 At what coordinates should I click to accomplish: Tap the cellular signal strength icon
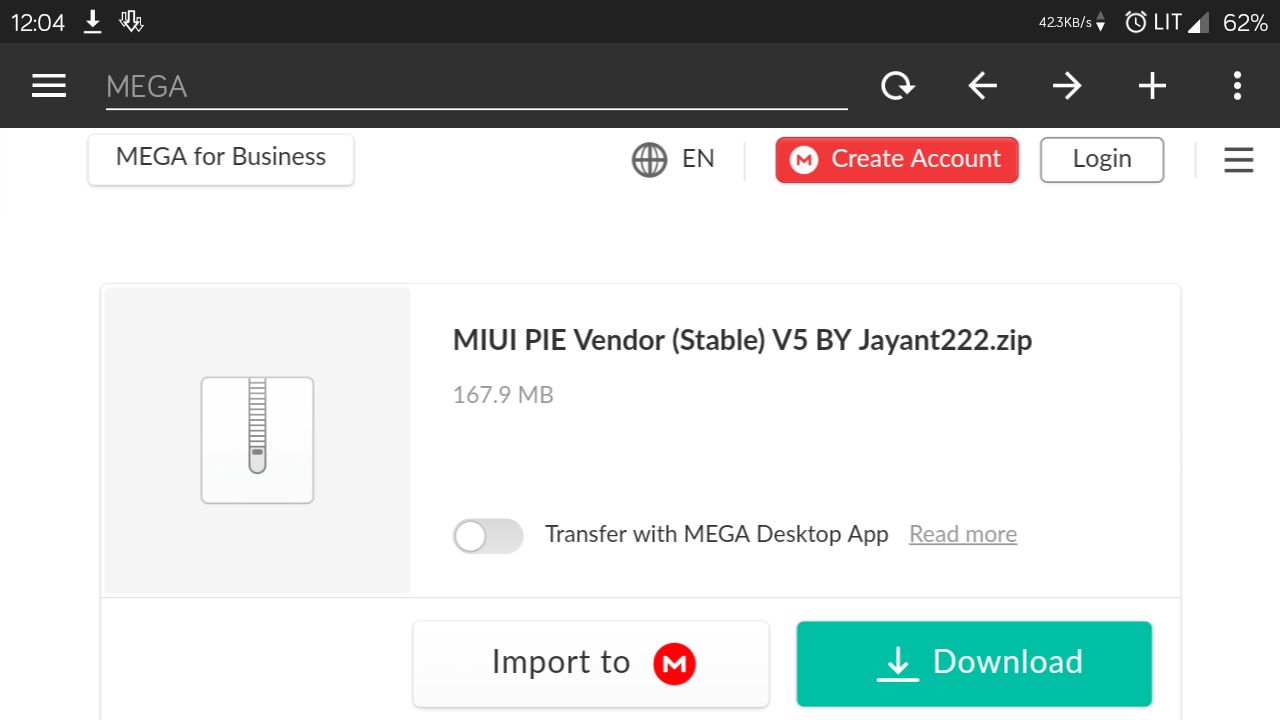point(1199,22)
